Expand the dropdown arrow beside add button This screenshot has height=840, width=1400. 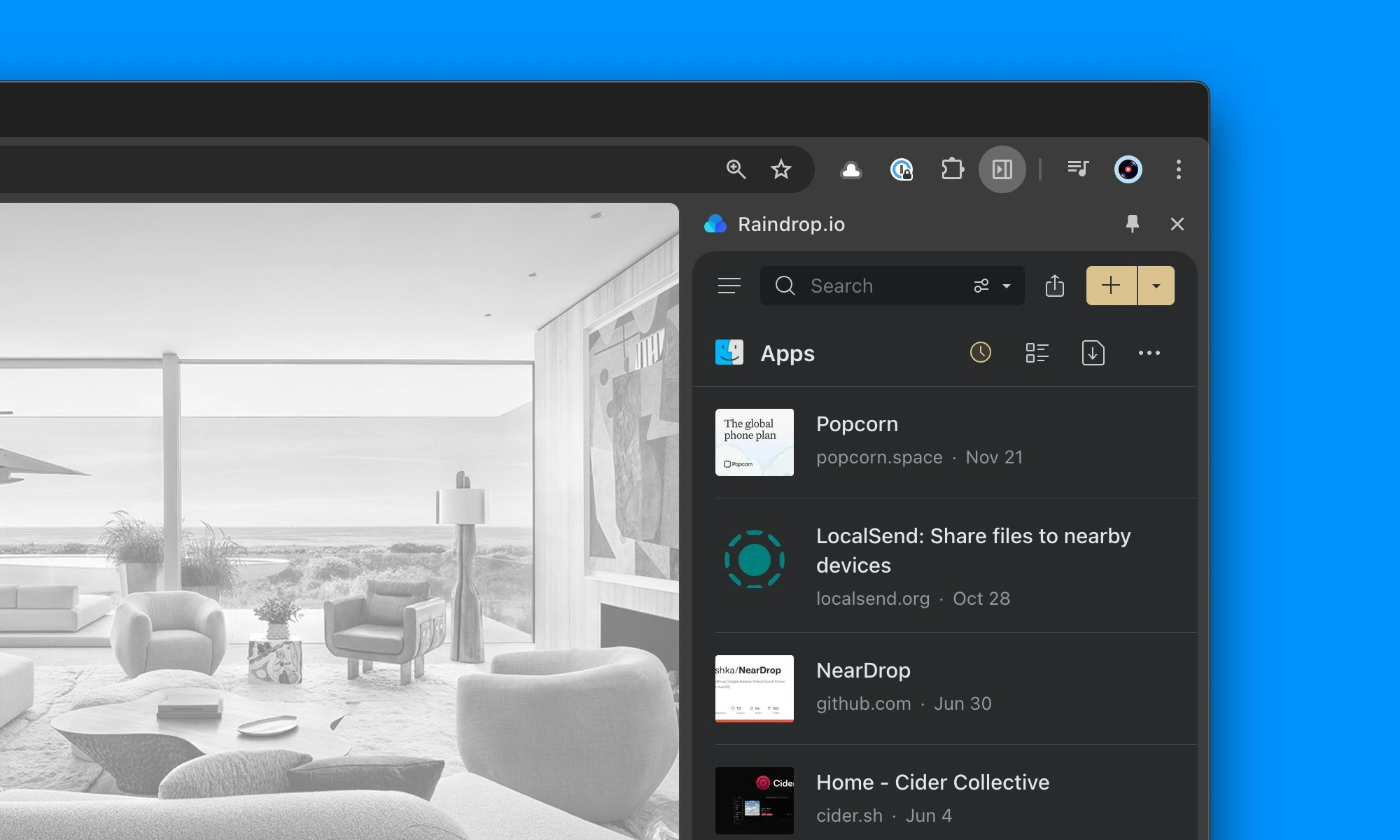[x=1156, y=286]
